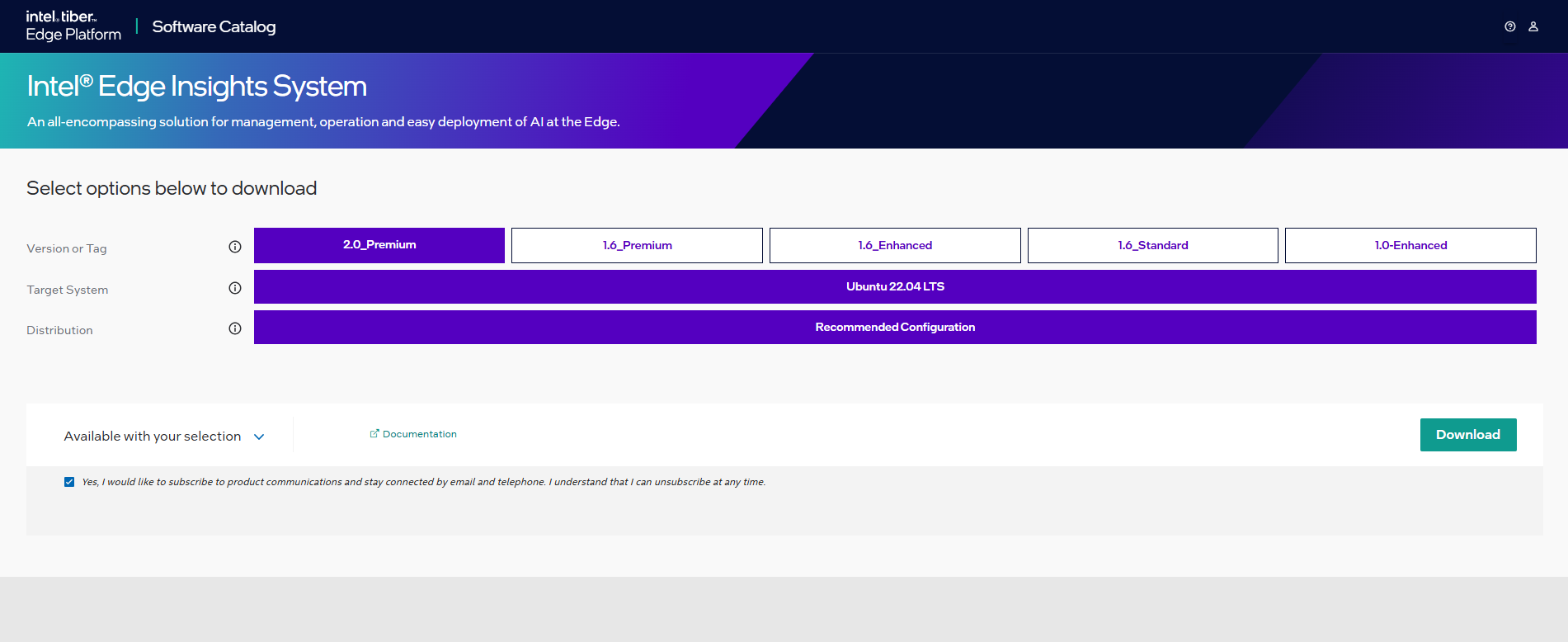Click the Distribution label
This screenshot has height=642, width=1568.
point(59,330)
